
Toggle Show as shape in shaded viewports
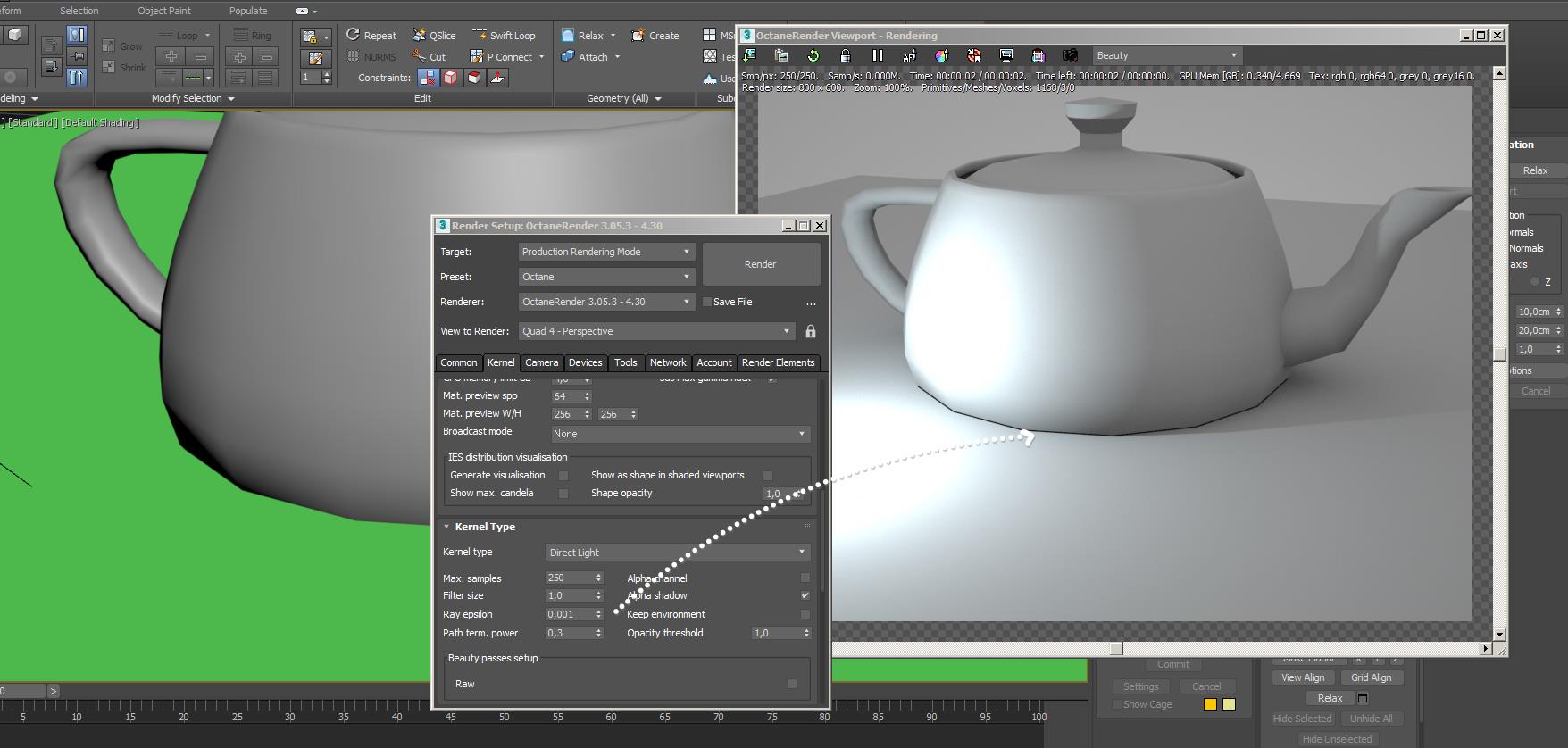point(768,476)
